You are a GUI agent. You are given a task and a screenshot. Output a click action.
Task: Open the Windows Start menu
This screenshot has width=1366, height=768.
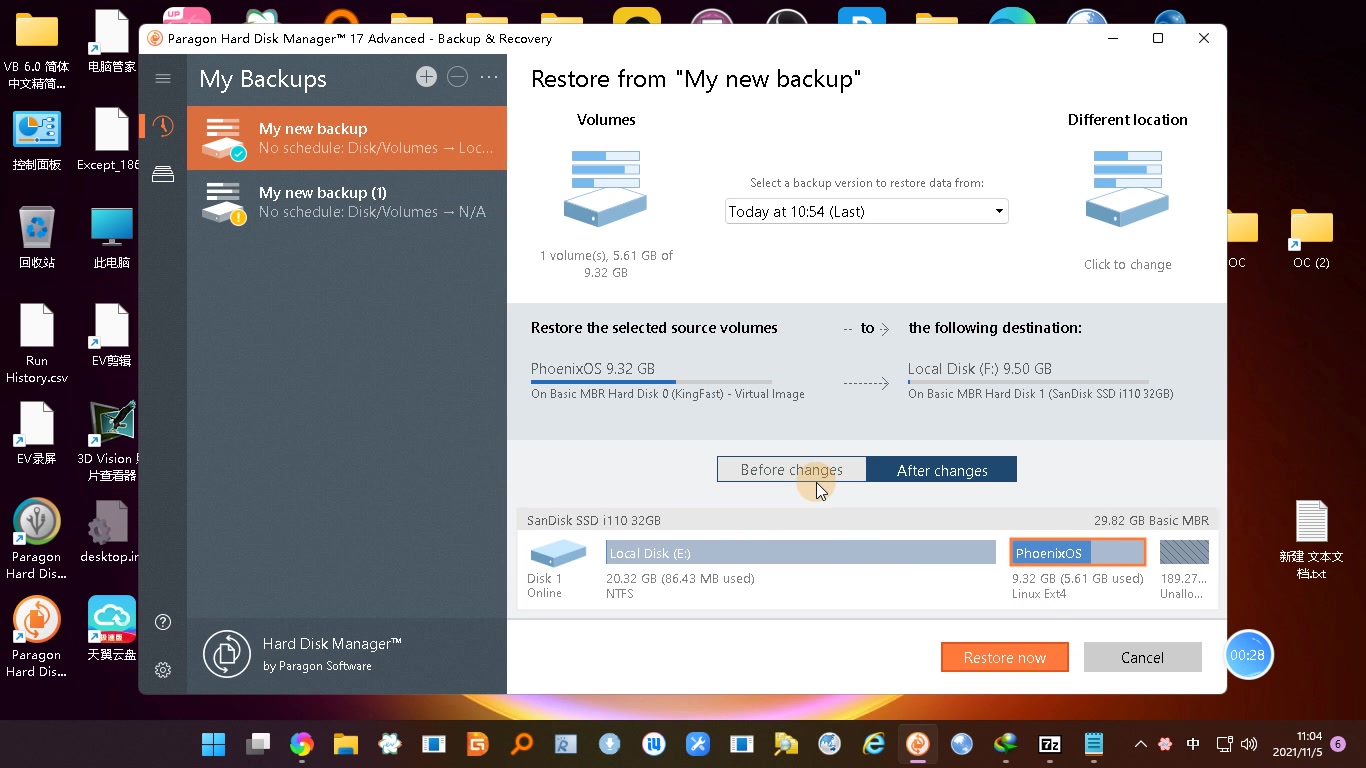click(x=213, y=744)
